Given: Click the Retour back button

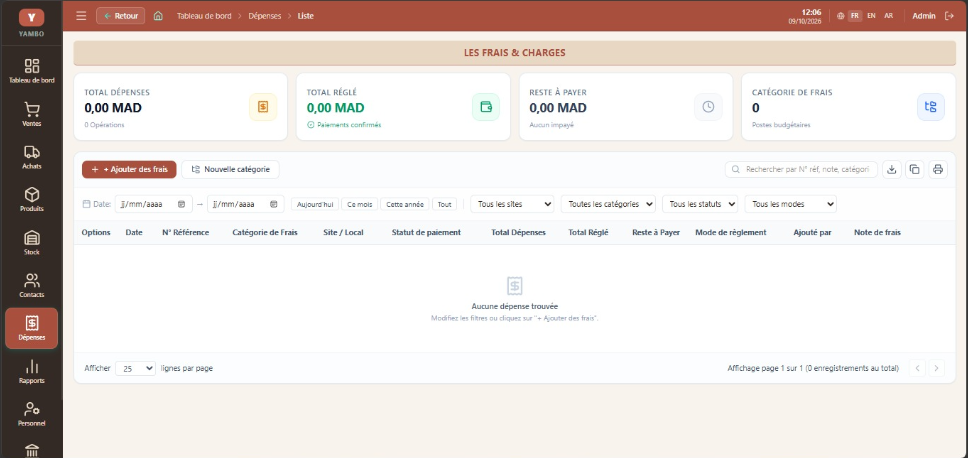Looking at the screenshot, I should (x=120, y=16).
